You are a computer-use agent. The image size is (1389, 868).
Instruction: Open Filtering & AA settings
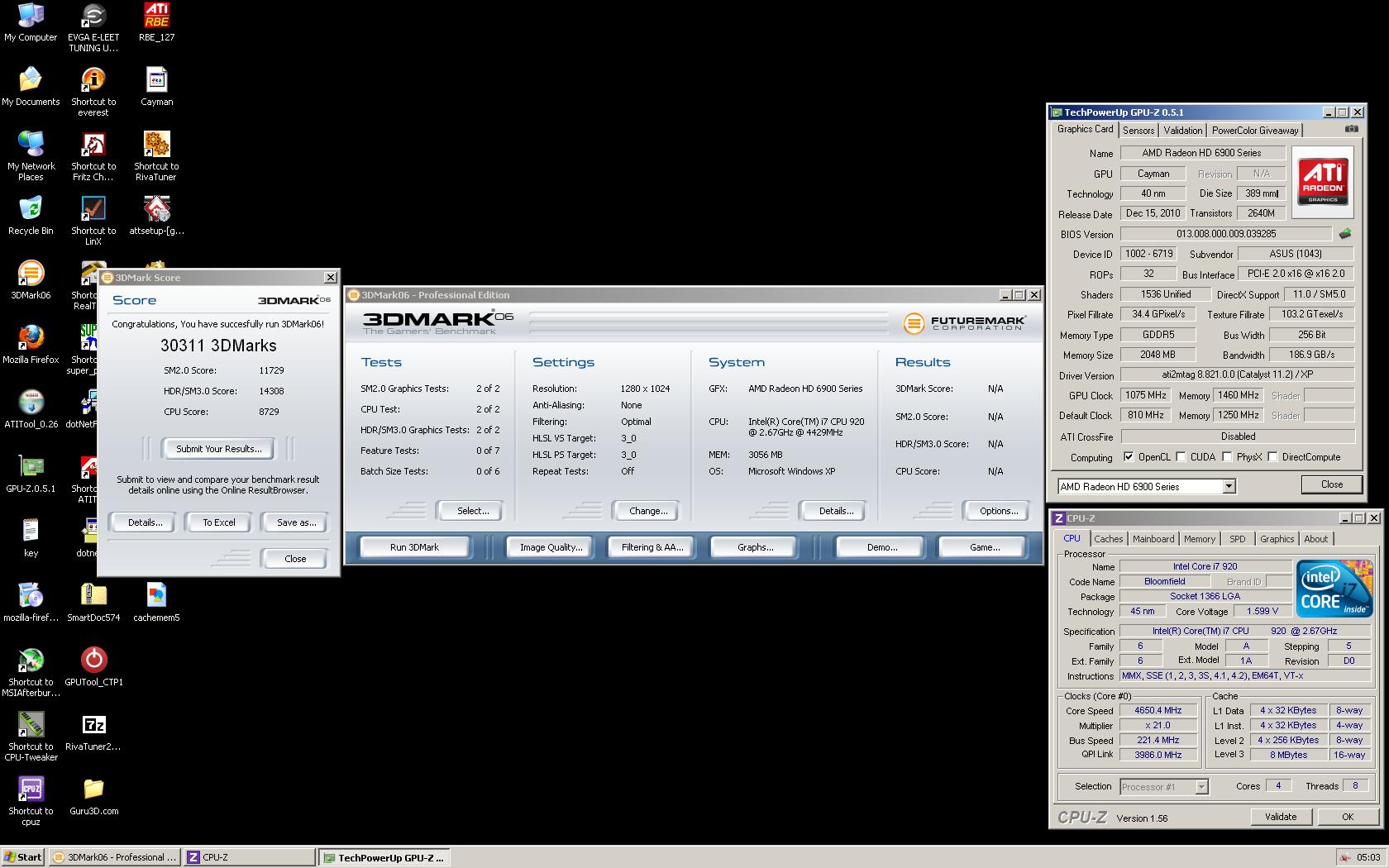coord(652,547)
